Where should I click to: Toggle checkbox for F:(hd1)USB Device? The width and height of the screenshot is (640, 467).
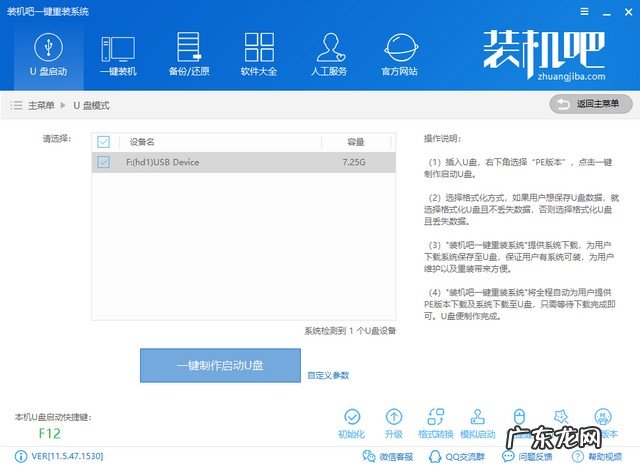click(104, 162)
